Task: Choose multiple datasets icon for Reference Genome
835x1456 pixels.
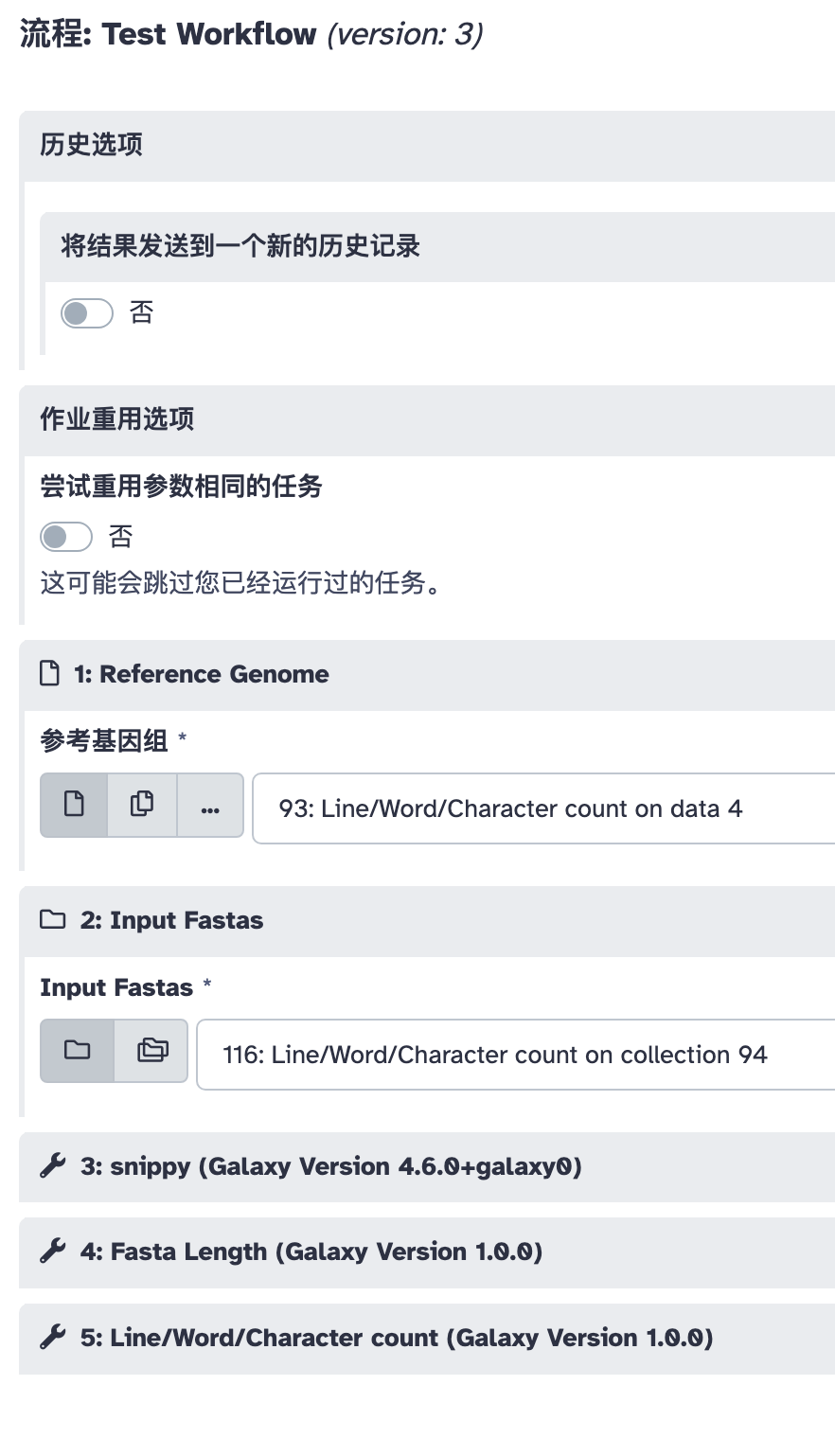Action: pyautogui.click(x=142, y=806)
